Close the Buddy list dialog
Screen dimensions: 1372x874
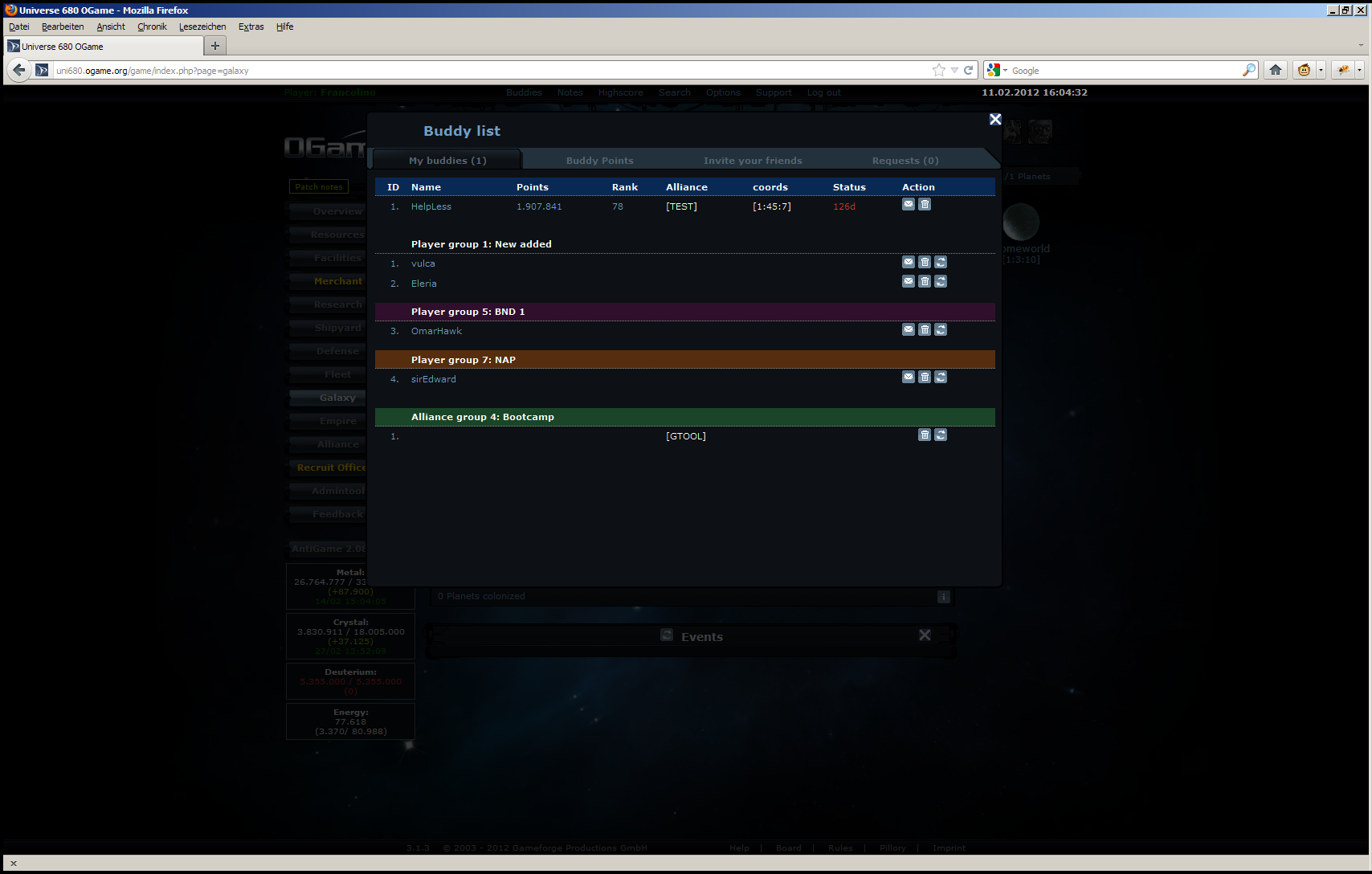pyautogui.click(x=995, y=119)
